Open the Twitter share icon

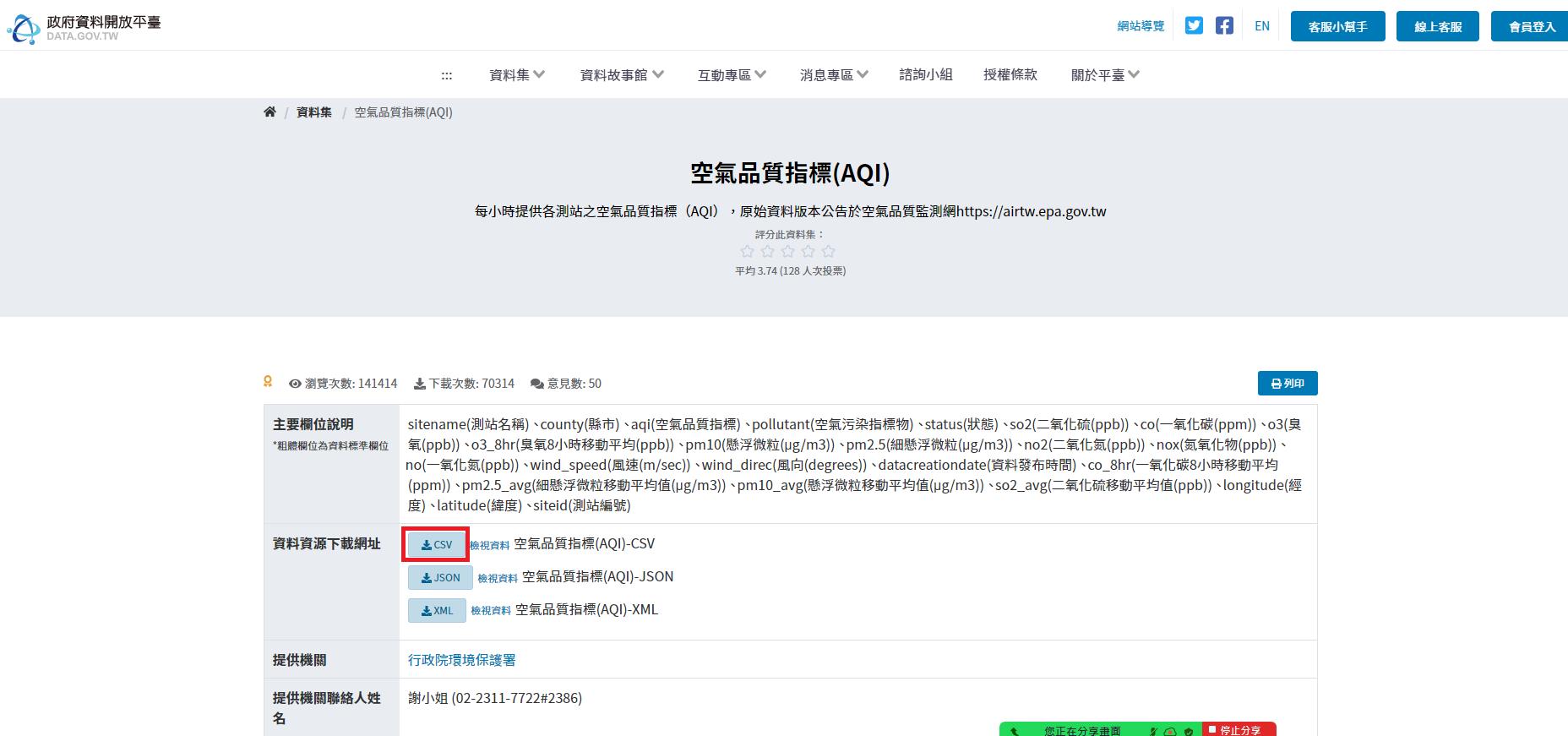pyautogui.click(x=1194, y=25)
